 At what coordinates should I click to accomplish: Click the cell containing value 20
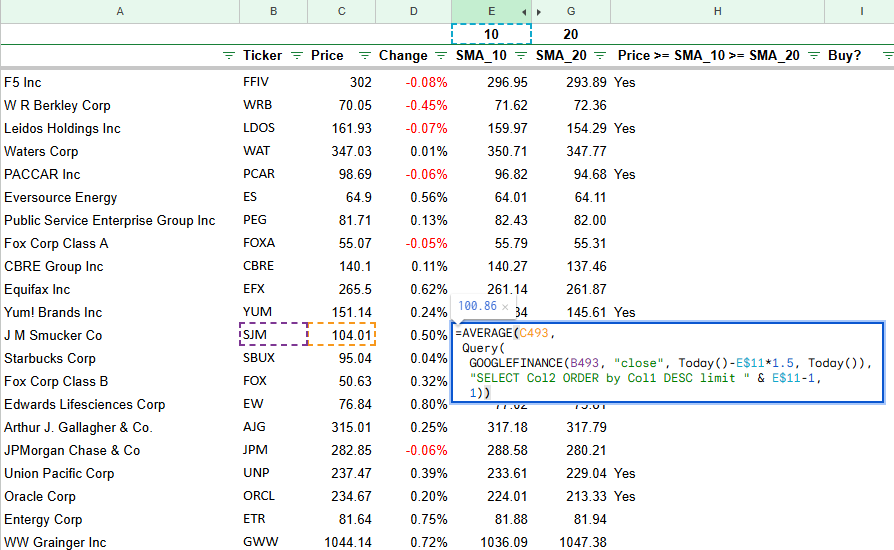(571, 34)
